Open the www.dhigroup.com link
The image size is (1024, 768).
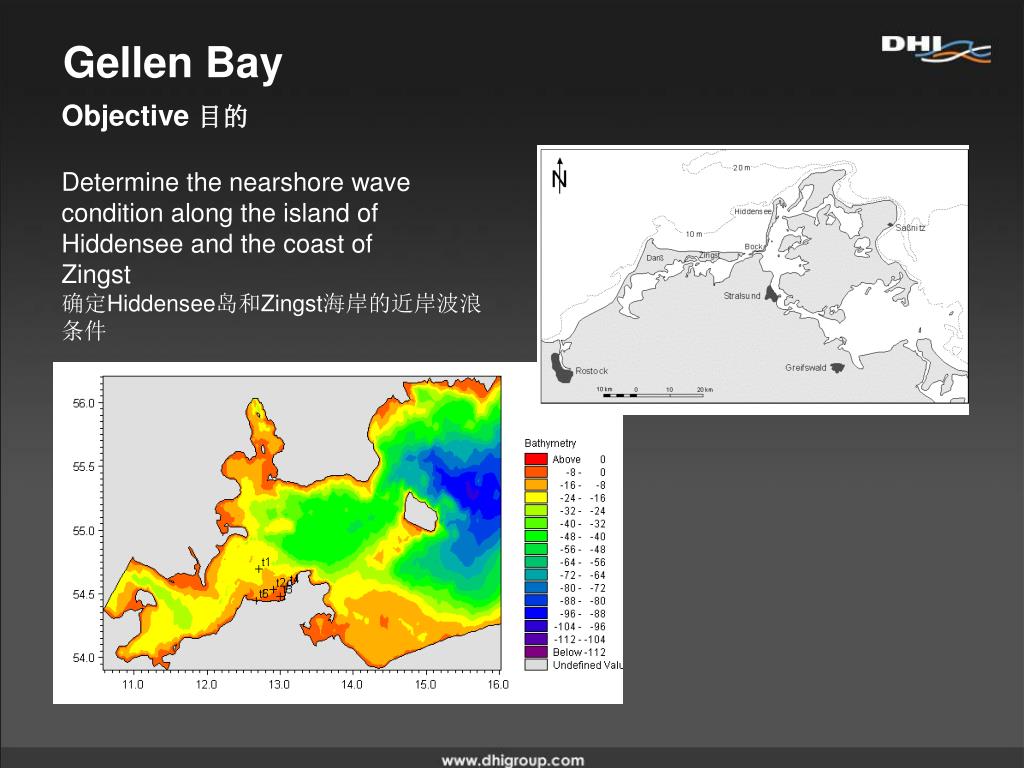tap(513, 760)
